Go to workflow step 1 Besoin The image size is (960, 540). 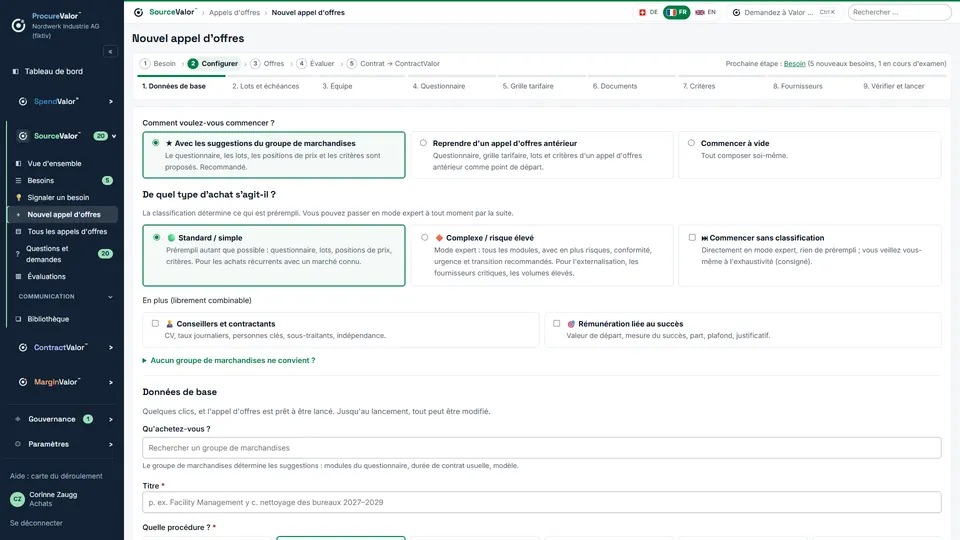pyautogui.click(x=158, y=64)
